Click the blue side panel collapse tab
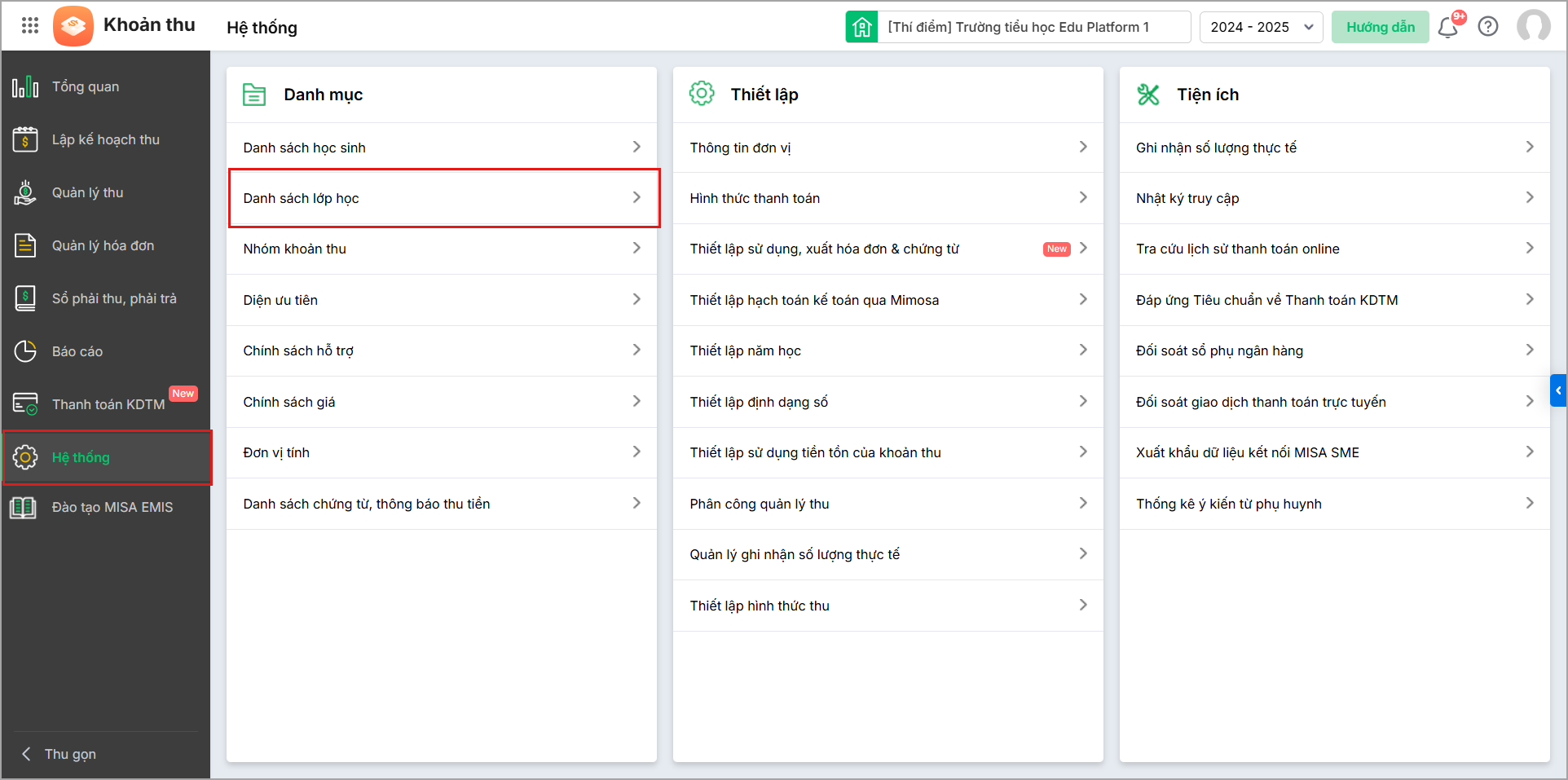Viewport: 1568px width, 780px height. pos(1558,390)
